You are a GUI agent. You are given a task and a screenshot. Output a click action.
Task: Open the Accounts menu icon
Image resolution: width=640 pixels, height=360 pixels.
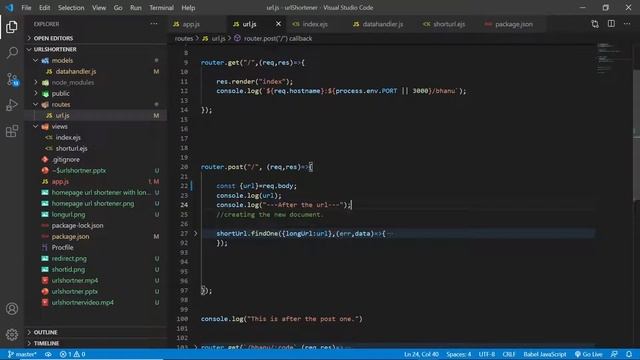[x=12, y=309]
